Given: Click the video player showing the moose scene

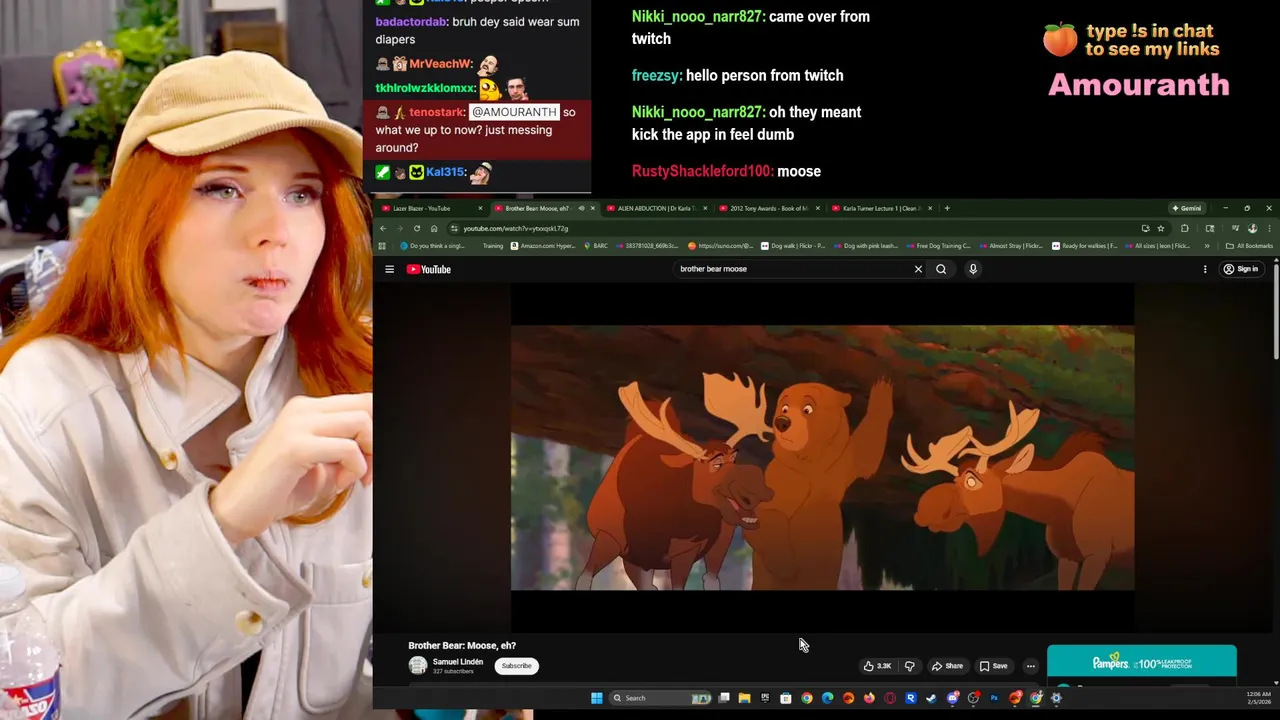Looking at the screenshot, I should tap(822, 457).
